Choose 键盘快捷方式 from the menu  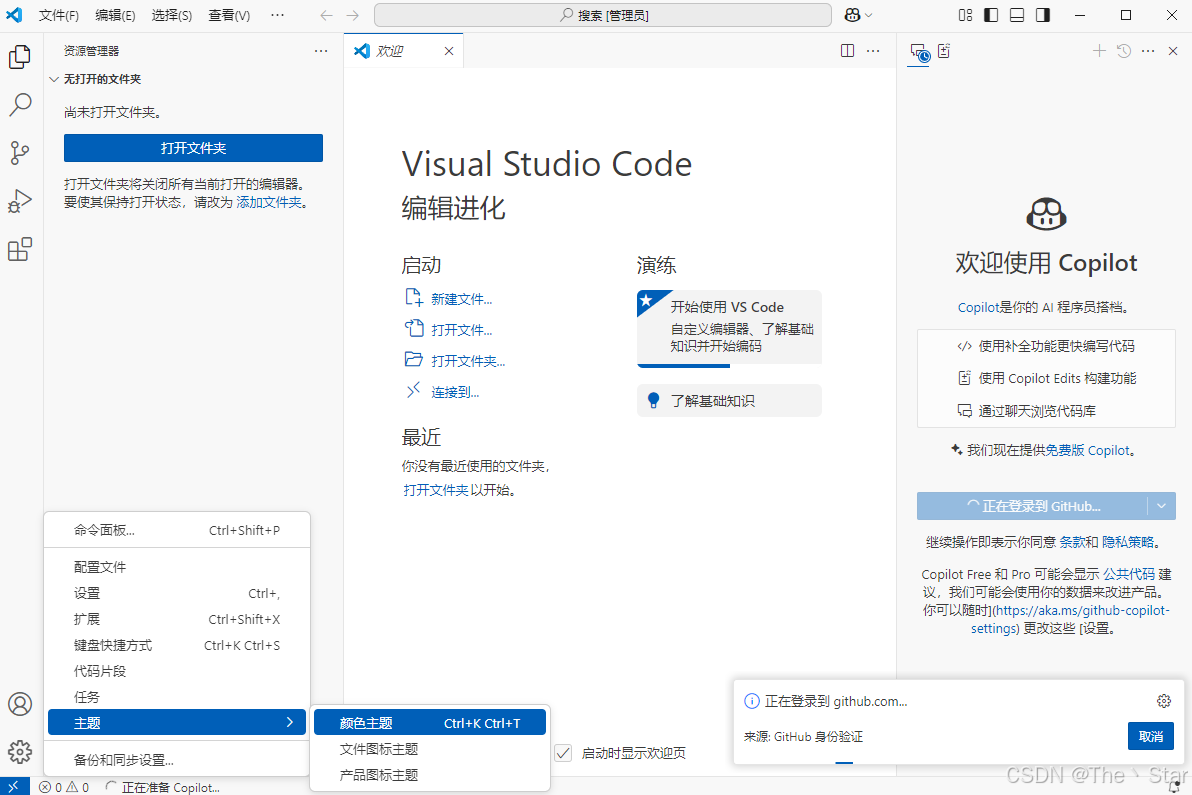tap(176, 645)
